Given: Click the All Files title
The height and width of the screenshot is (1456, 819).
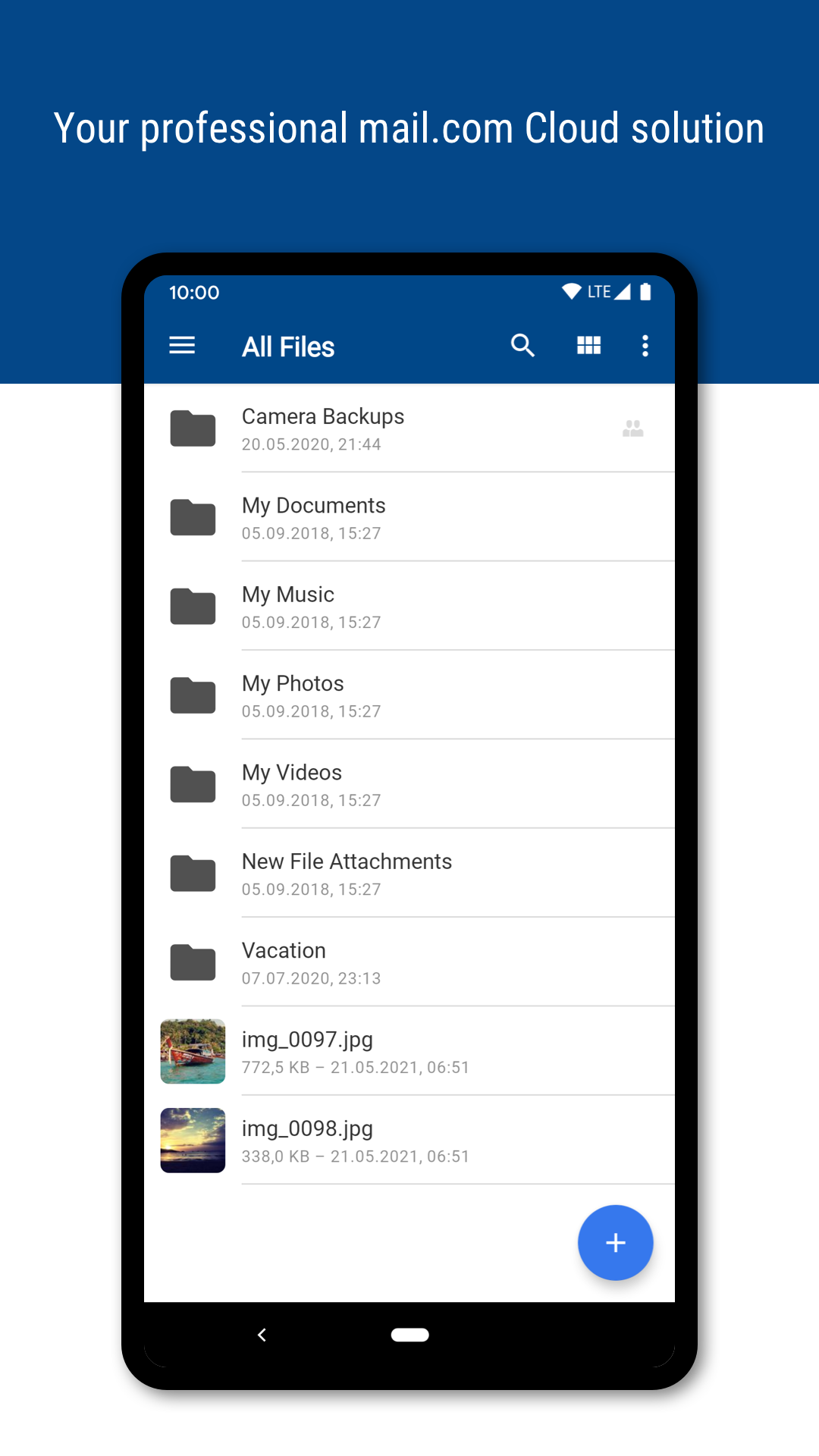Looking at the screenshot, I should tap(288, 347).
